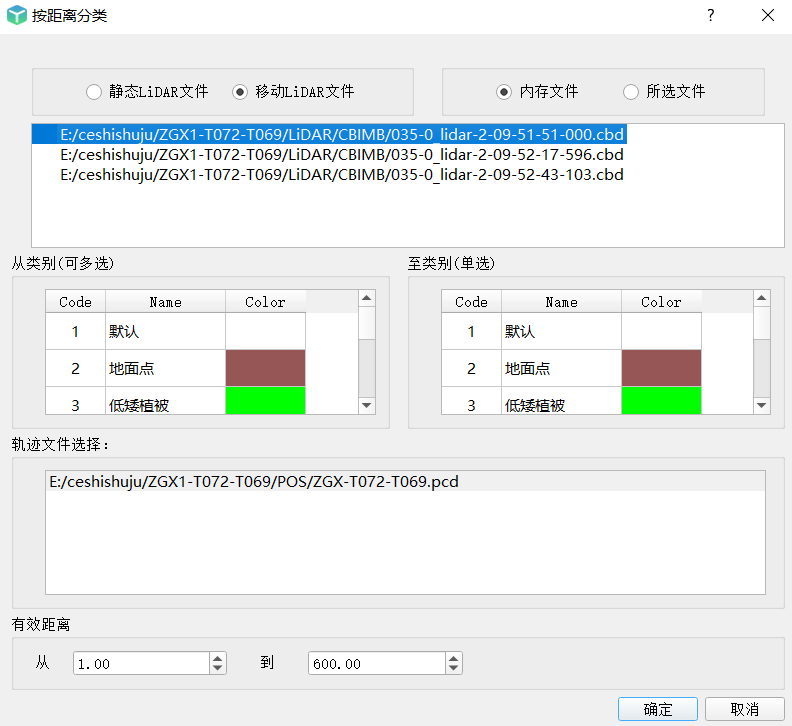Click Name header in 至类别 table
Screen dimensions: 792x726
[561, 302]
